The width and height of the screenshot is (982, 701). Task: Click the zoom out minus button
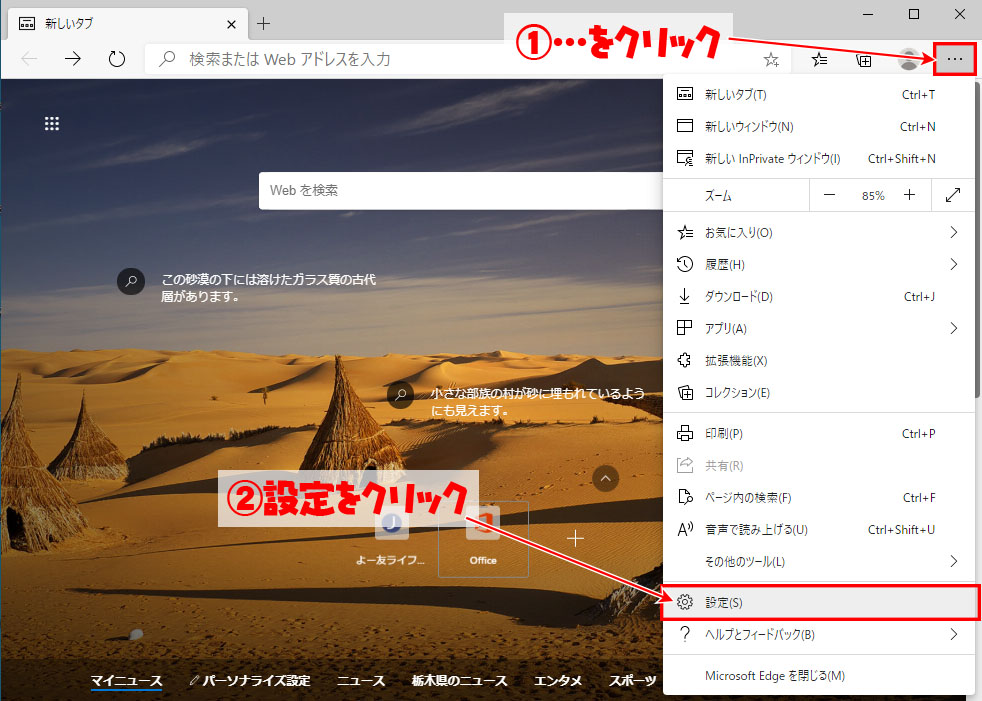tap(829, 195)
